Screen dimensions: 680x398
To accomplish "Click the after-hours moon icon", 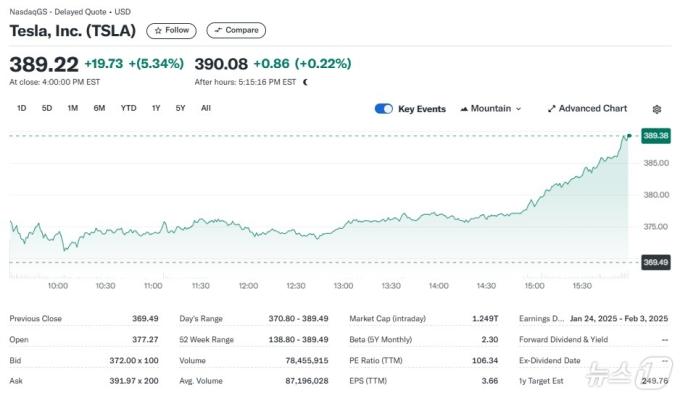I will click(x=305, y=82).
